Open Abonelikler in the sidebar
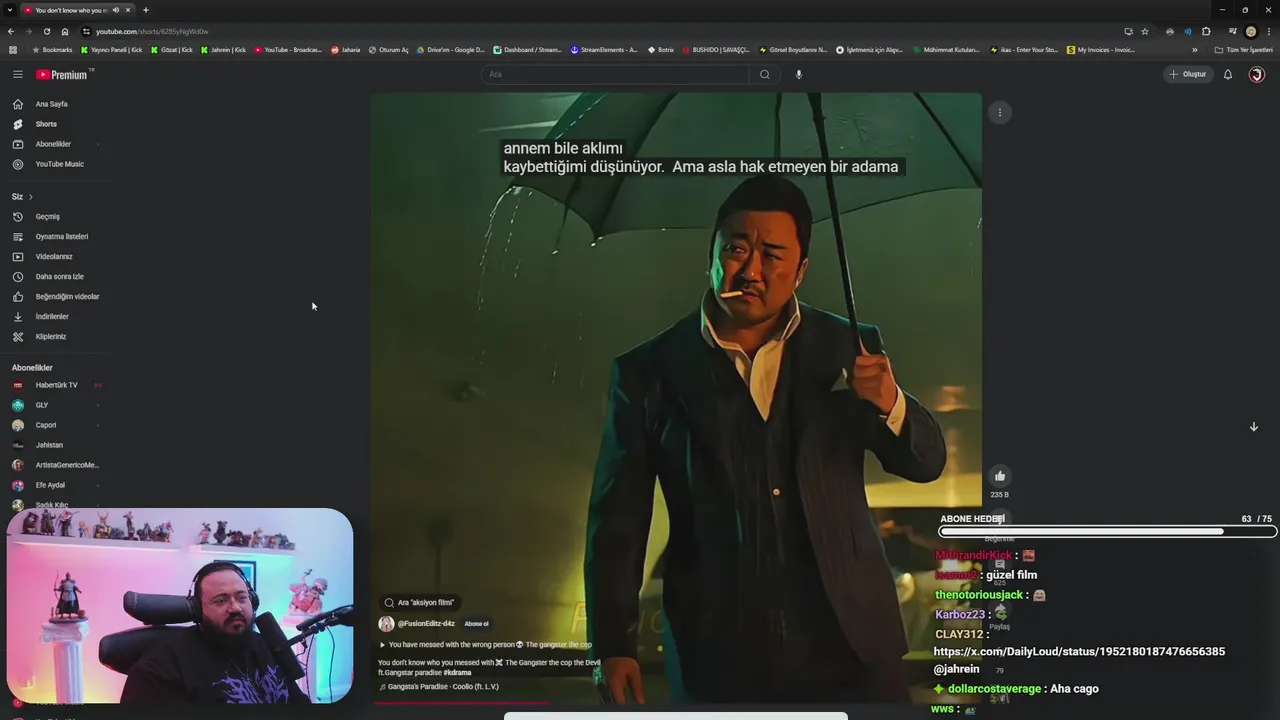Image resolution: width=1280 pixels, height=720 pixels. 53,144
